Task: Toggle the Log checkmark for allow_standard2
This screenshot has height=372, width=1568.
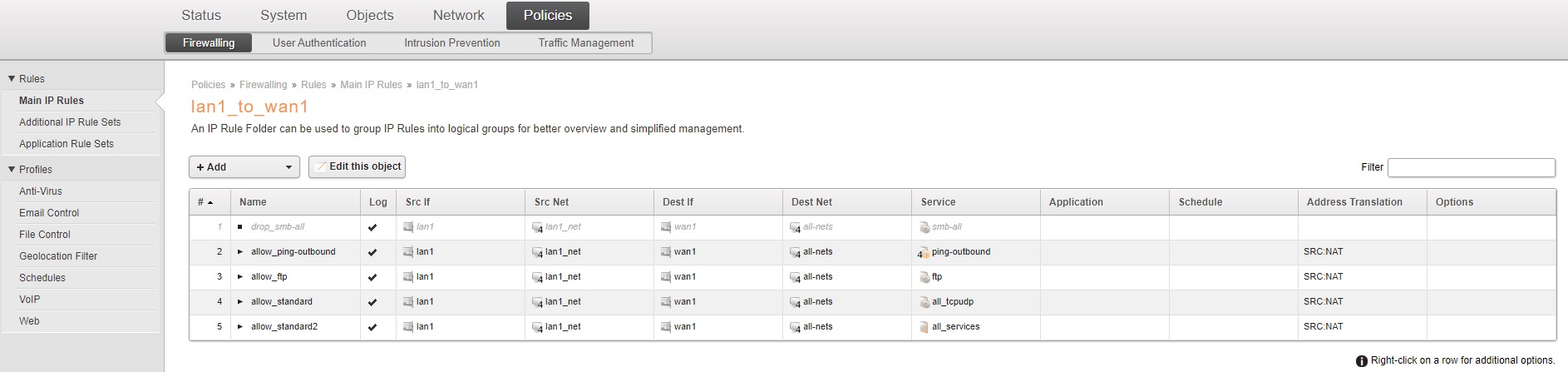Action: 372,327
